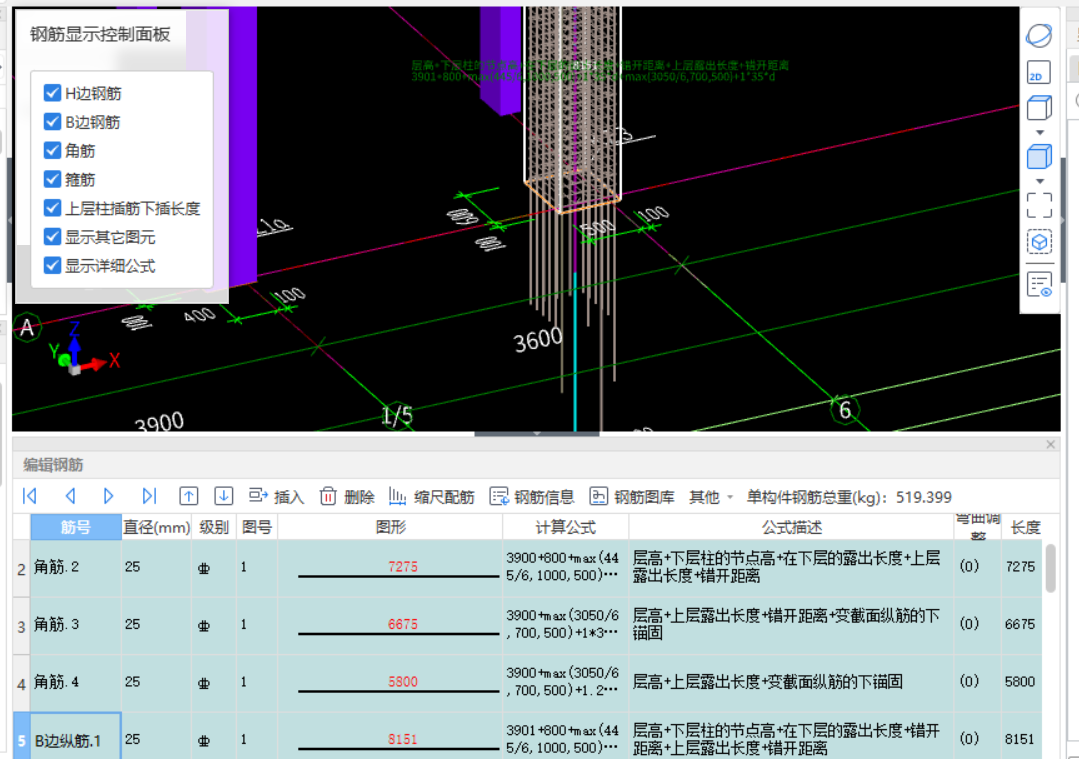
Task: Go to previous rebar record
Action: point(70,496)
